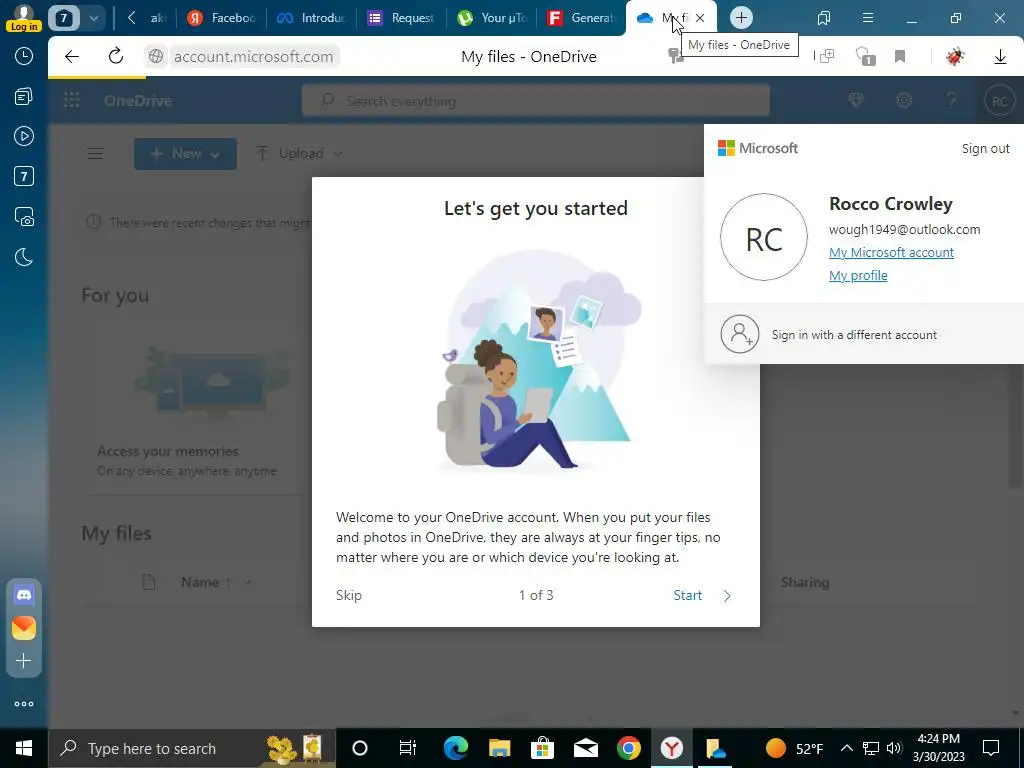Open Discord from the sidebar
This screenshot has width=1024, height=768.
[x=24, y=596]
